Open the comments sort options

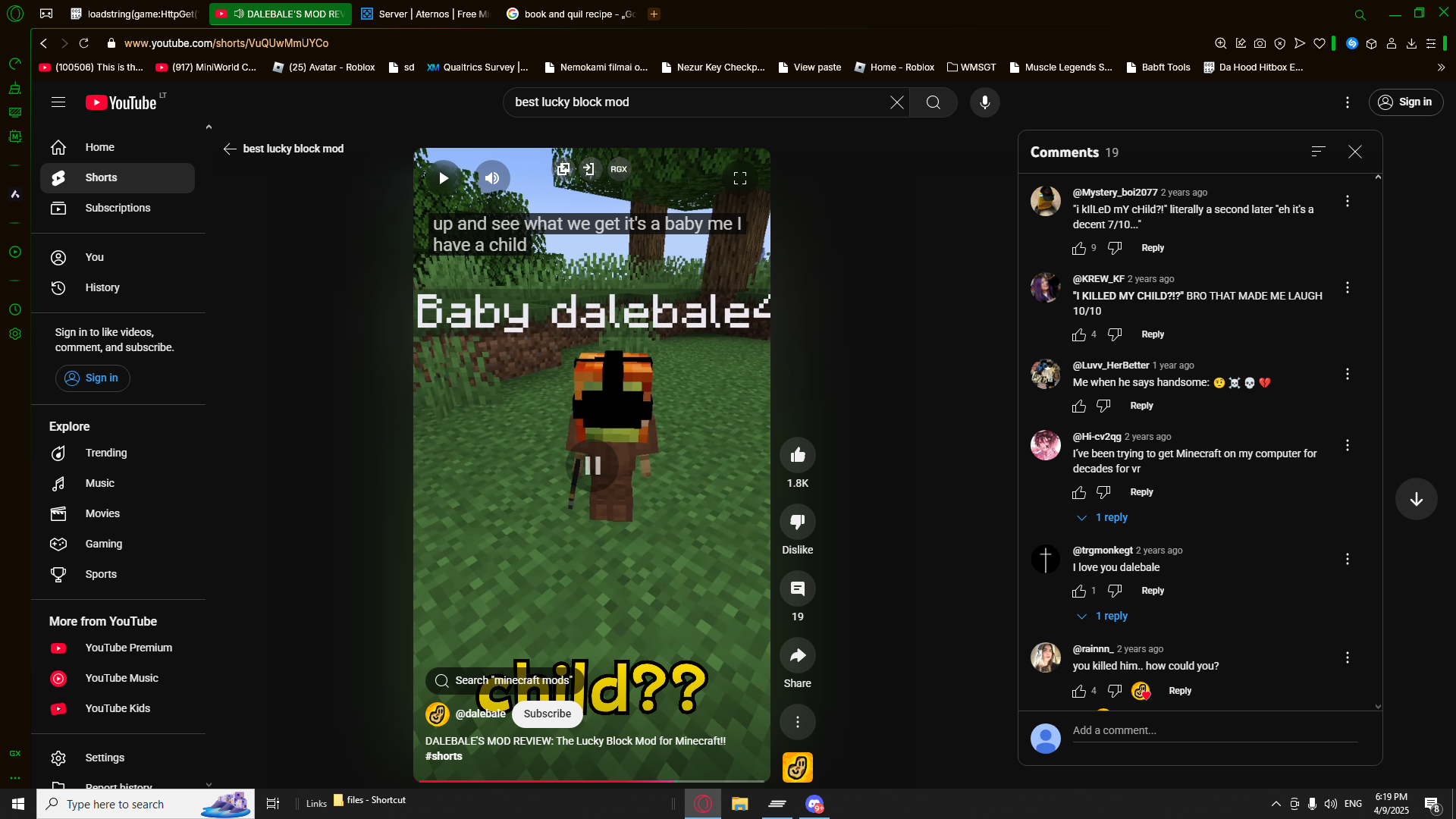click(1319, 152)
